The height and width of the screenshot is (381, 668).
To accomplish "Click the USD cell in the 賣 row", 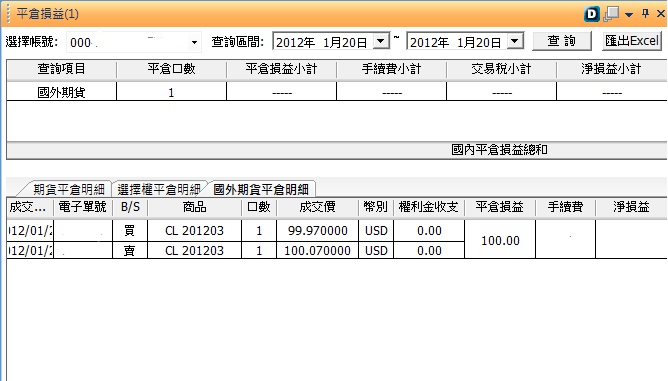I will pyautogui.click(x=376, y=250).
